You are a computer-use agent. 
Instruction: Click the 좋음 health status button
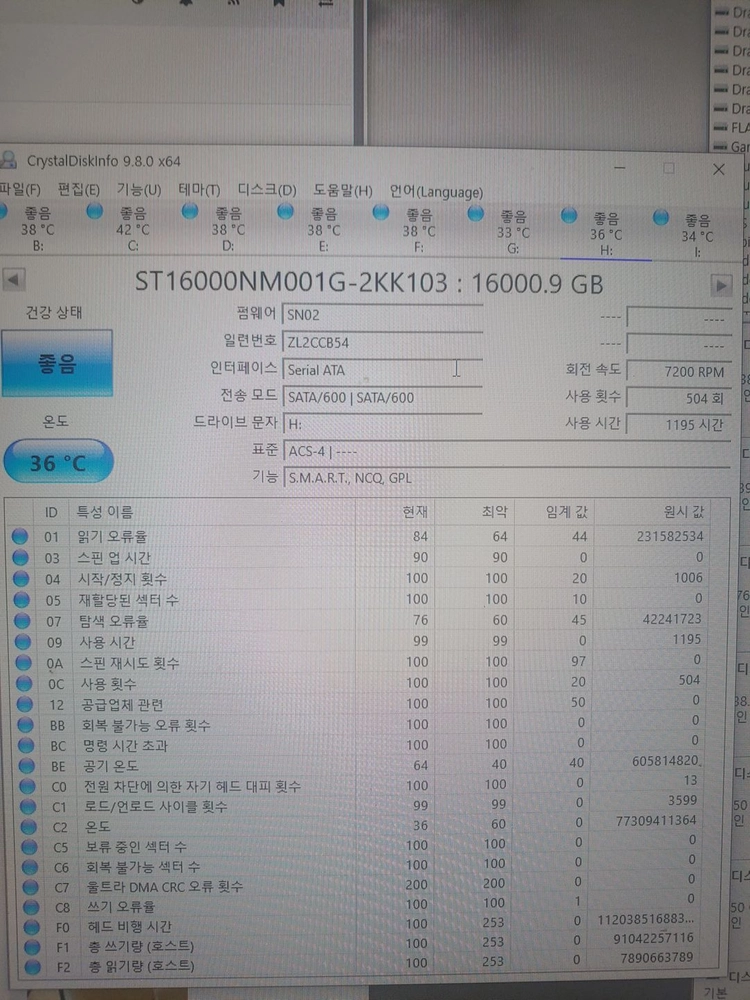57,364
